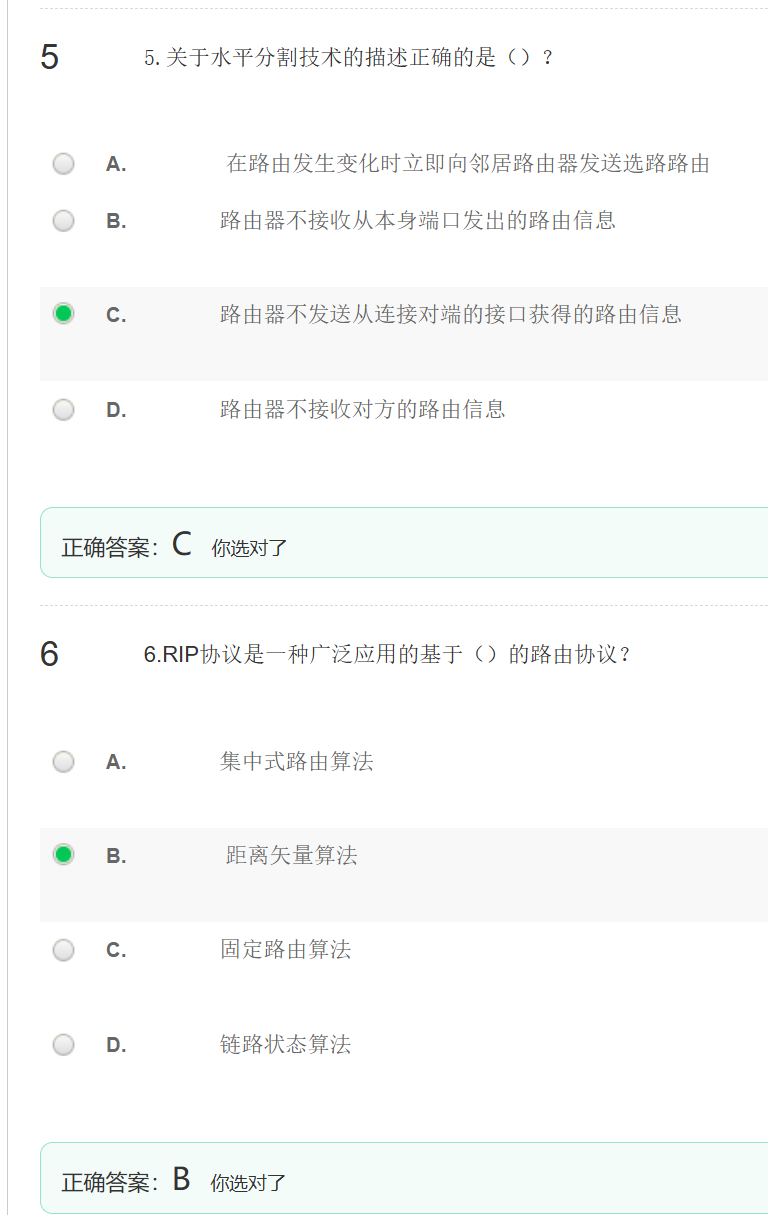Click option 路由器不接收从本身端口发出的路由信息

[x=418, y=220]
